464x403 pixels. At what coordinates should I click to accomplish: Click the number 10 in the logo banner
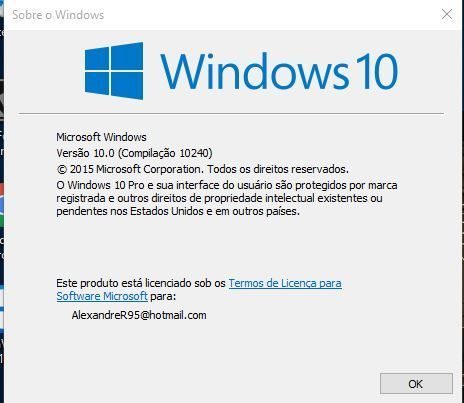pyautogui.click(x=377, y=71)
